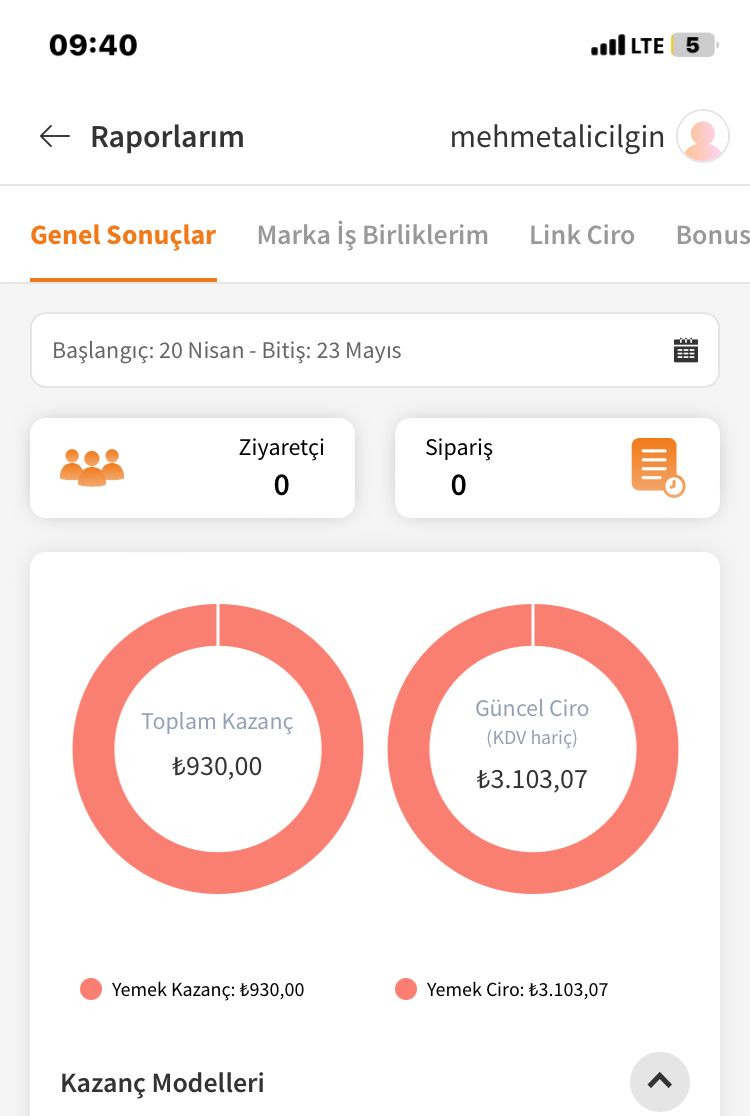
Task: Tap the back arrow beside Raporlarım
Action: [x=55, y=136]
